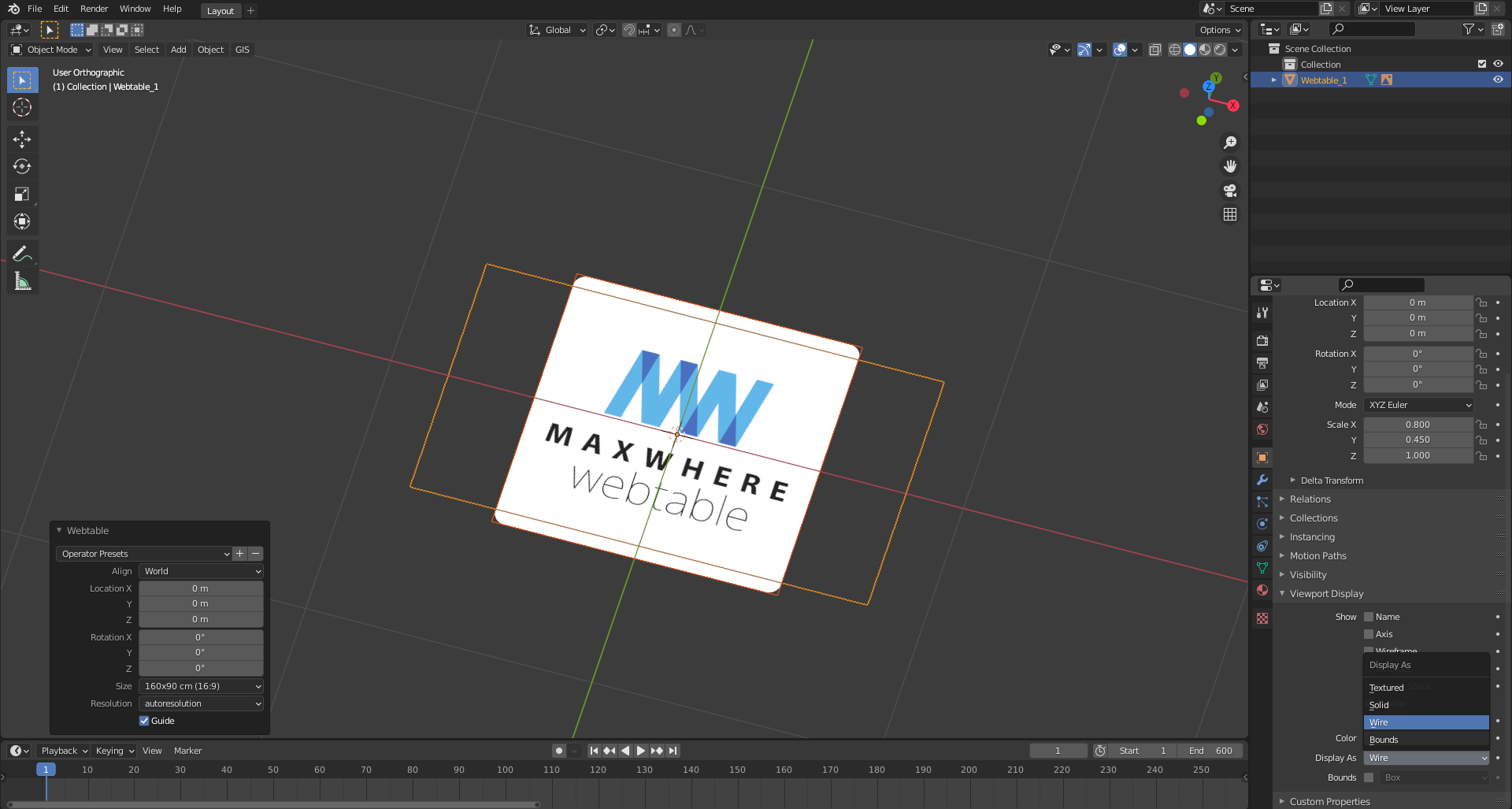Play the animation forward

click(641, 751)
